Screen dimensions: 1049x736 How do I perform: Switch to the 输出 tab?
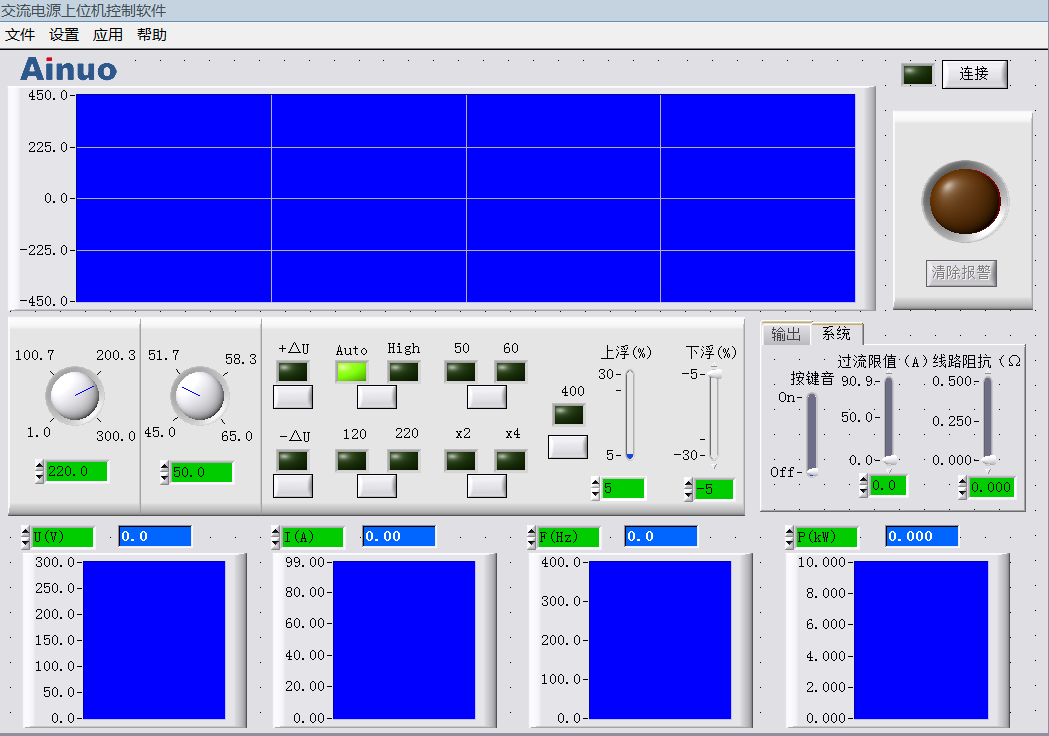pyautogui.click(x=785, y=334)
